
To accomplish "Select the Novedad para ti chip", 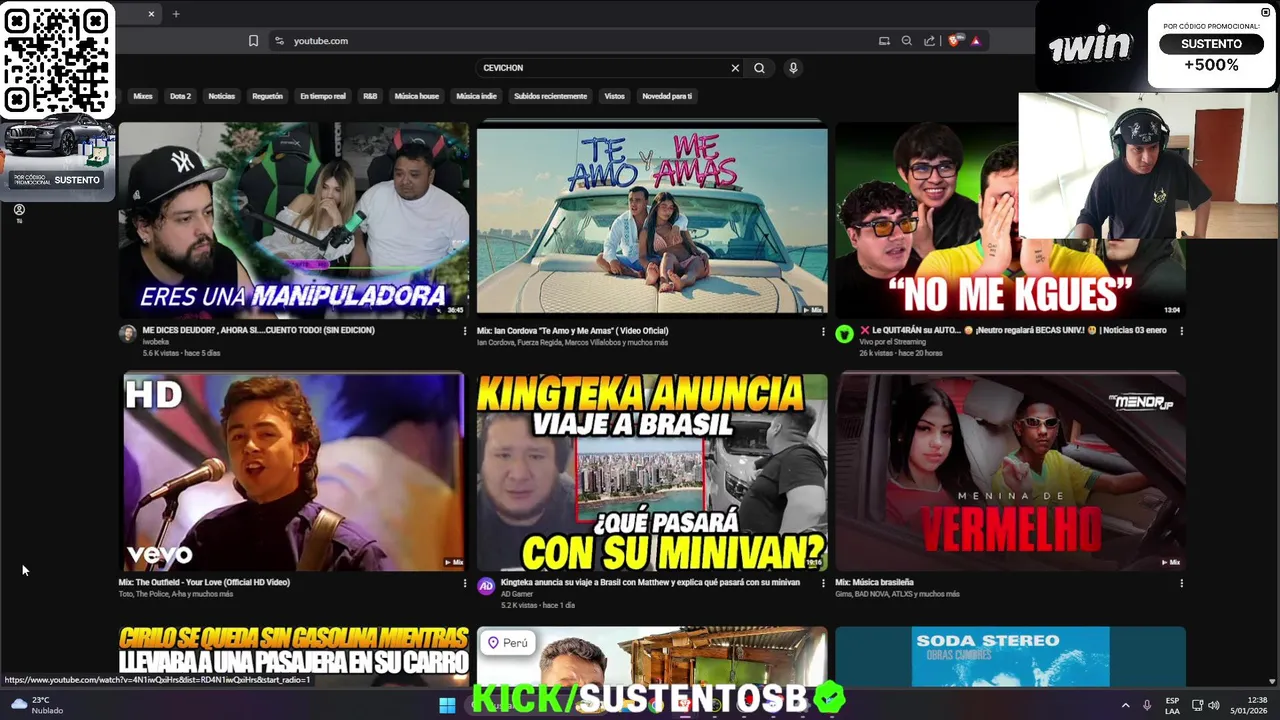I will [667, 96].
